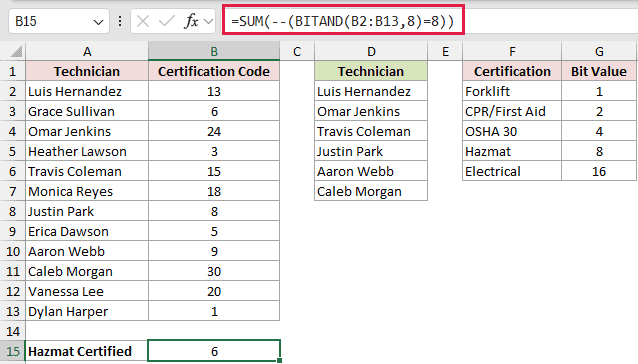Select 'Monica Reyes' cell
The height and width of the screenshot is (364, 638).
click(x=87, y=191)
